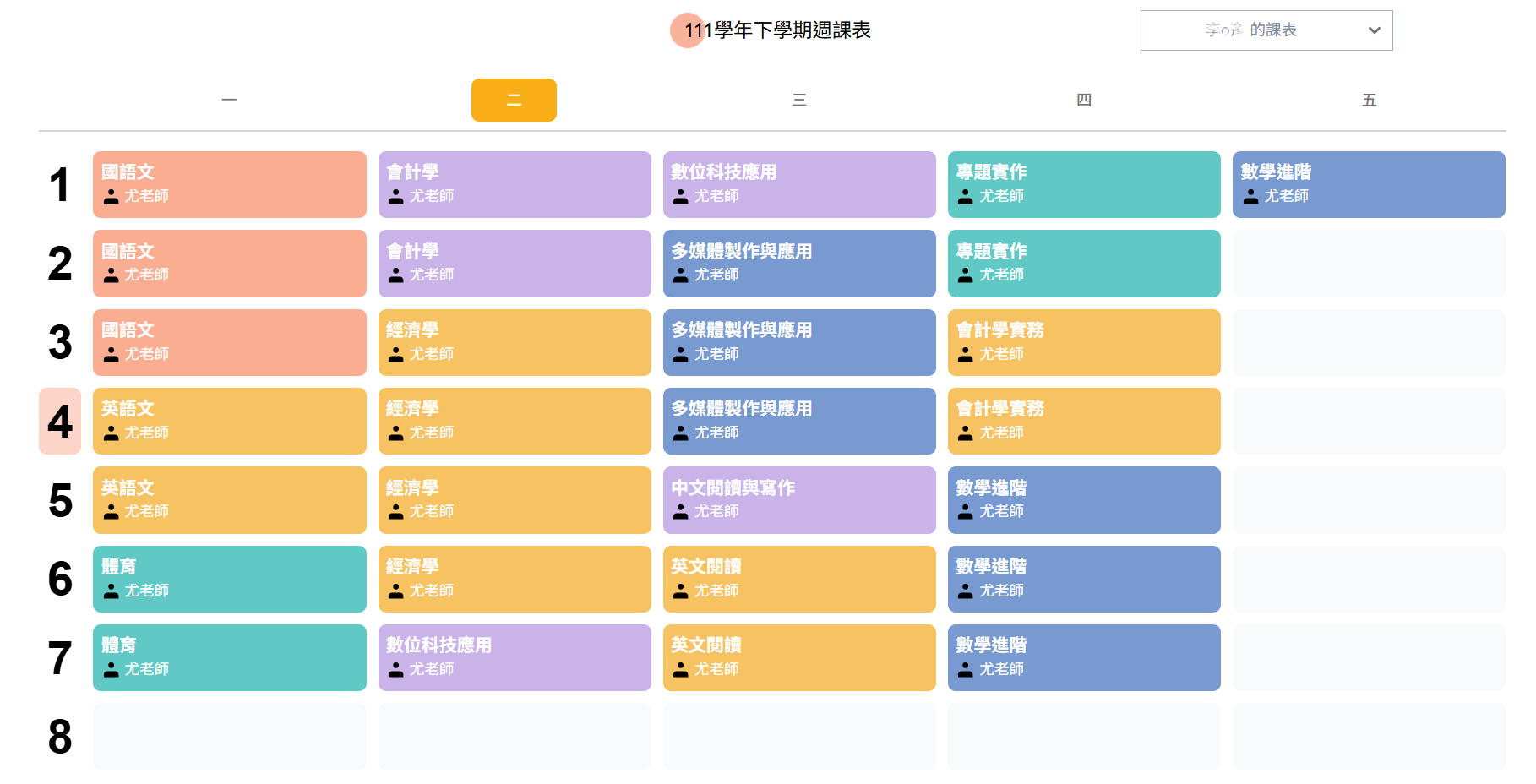Open Thursday period 7 數學進階 card
The height and width of the screenshot is (784, 1536).
coord(1084,658)
